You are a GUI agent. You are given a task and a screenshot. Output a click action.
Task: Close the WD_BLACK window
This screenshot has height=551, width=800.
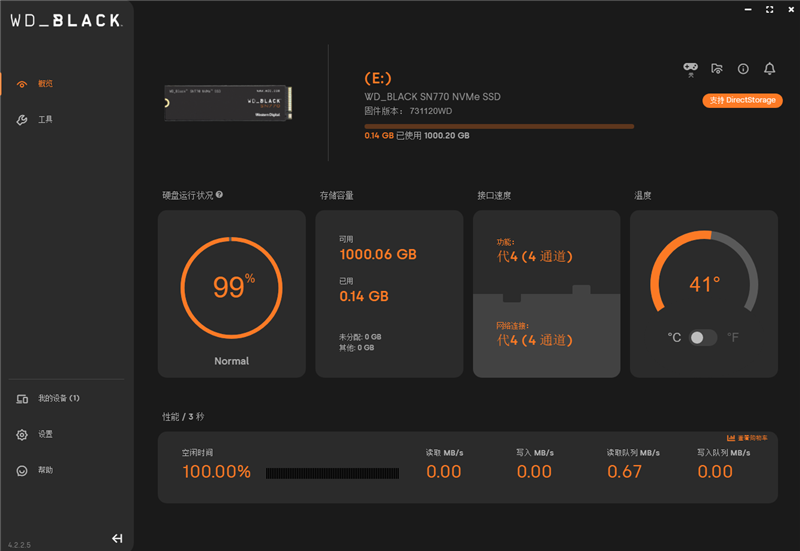tap(791, 9)
